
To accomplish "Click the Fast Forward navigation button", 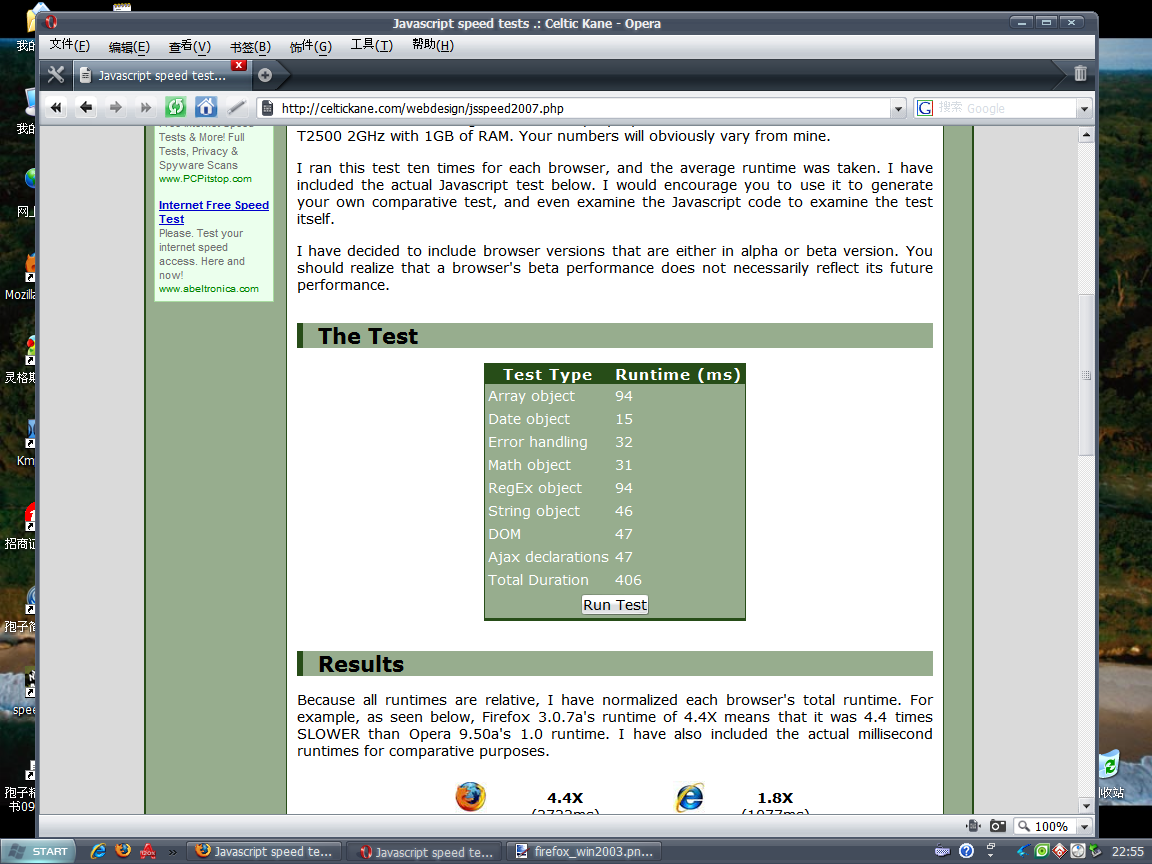I will coord(145,107).
